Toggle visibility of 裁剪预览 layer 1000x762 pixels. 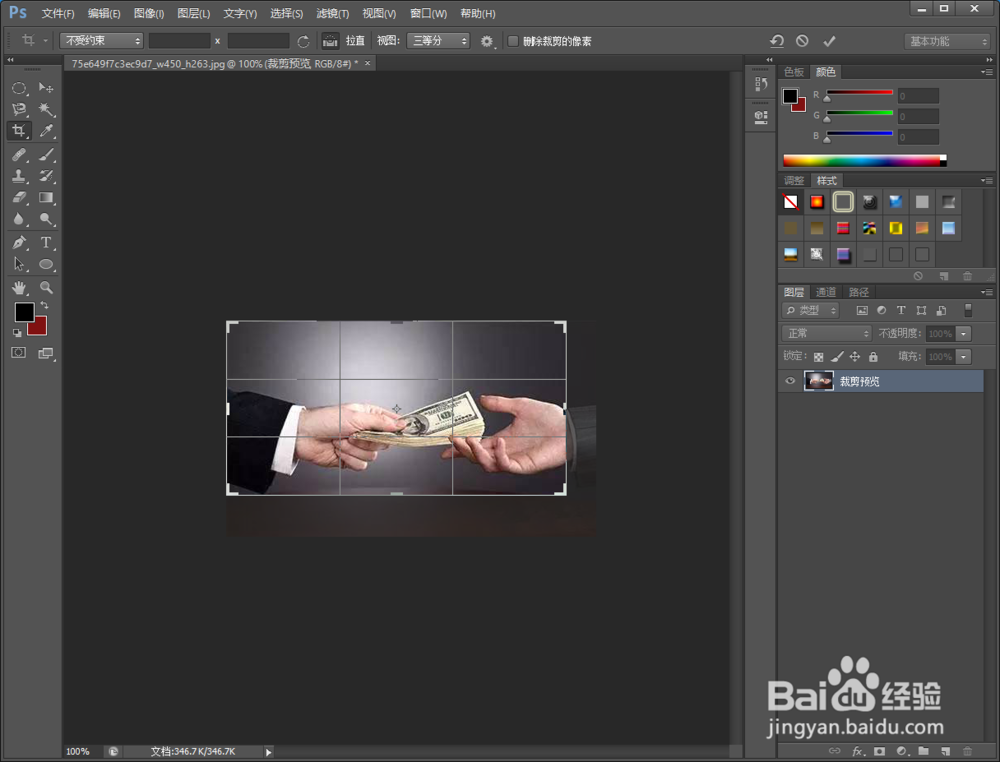click(x=790, y=381)
